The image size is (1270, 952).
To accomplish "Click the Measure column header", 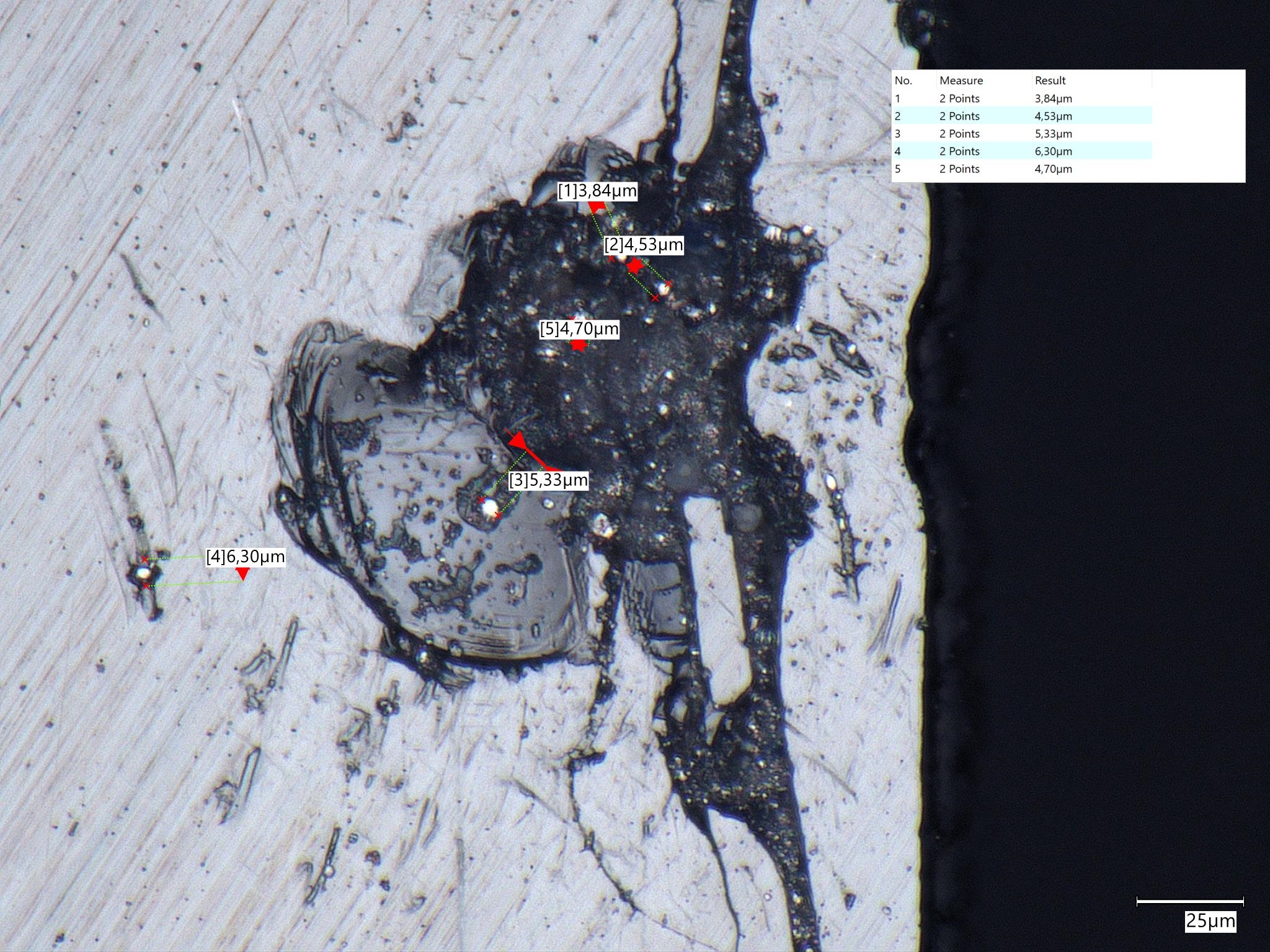I will (x=961, y=81).
